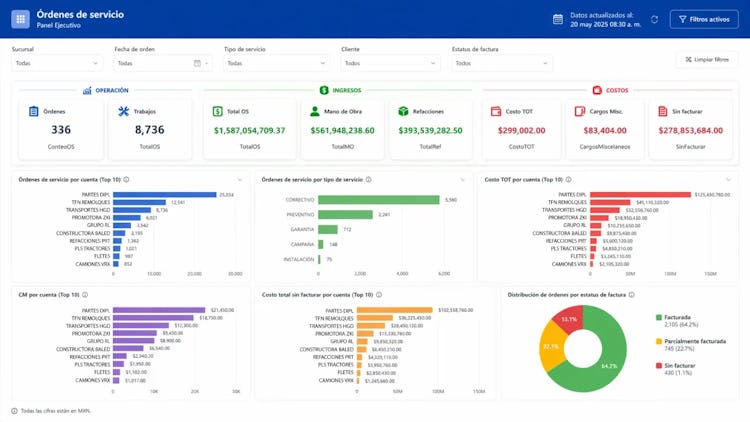Click the blue PARTES DIPL orders bar
The image size is (750, 422).
[165, 195]
